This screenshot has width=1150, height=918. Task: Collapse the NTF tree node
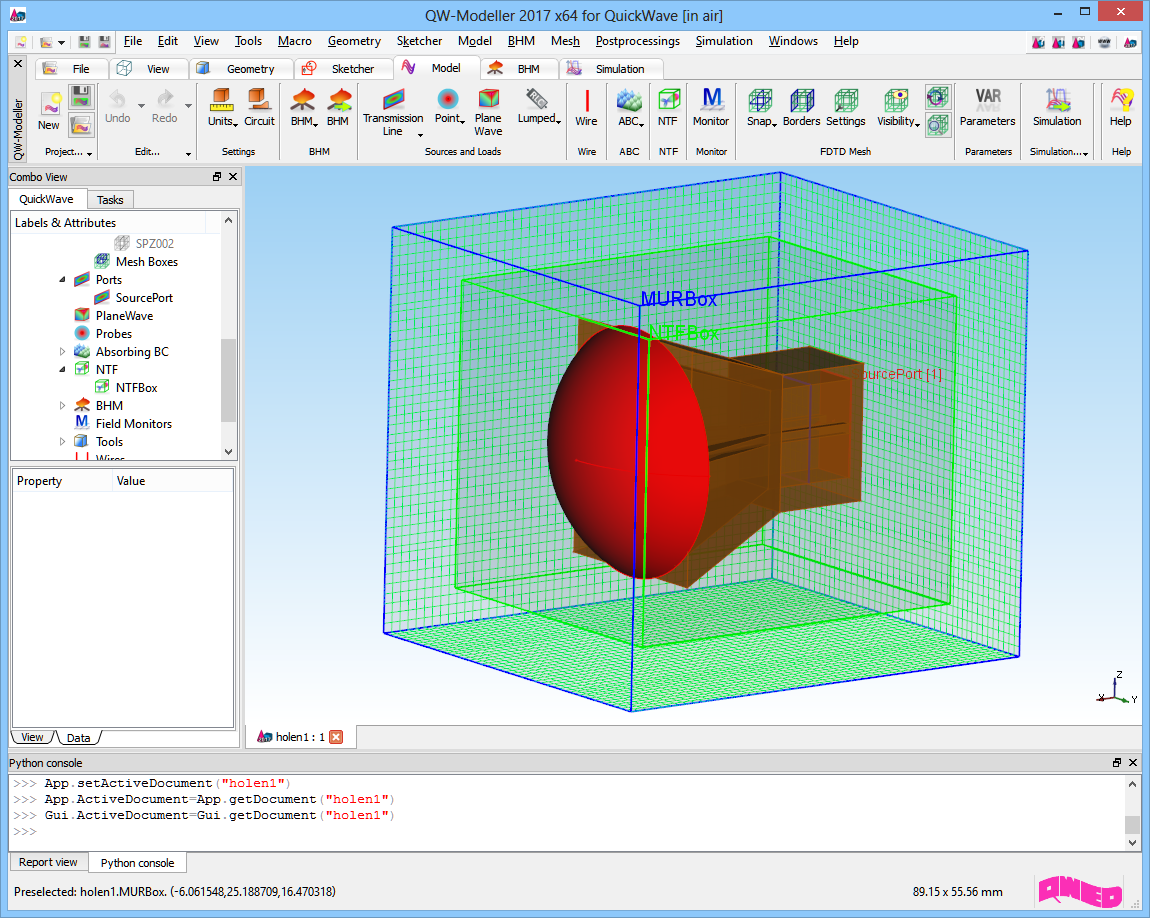pyautogui.click(x=62, y=370)
